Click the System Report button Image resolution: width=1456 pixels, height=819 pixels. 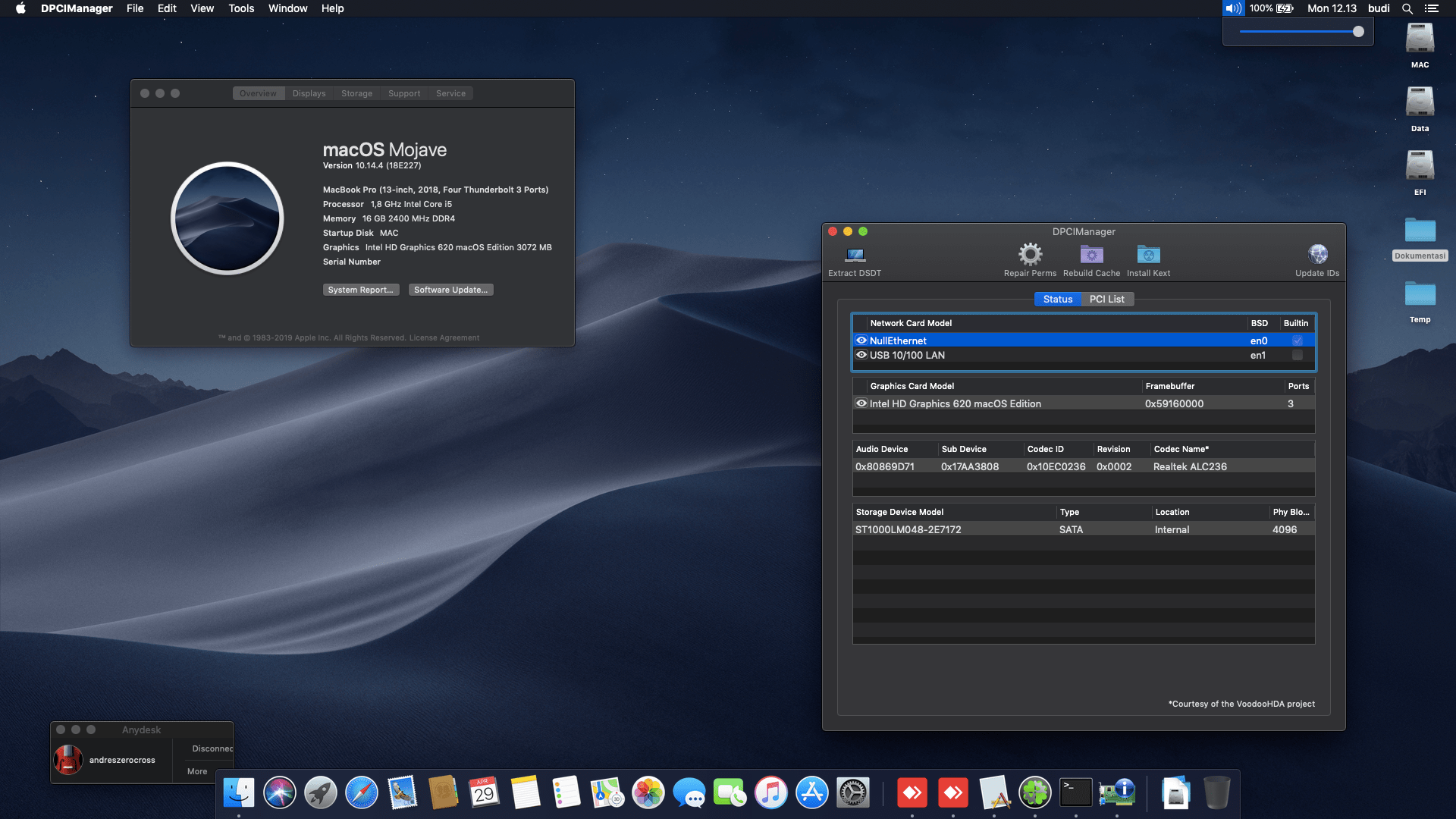click(361, 289)
